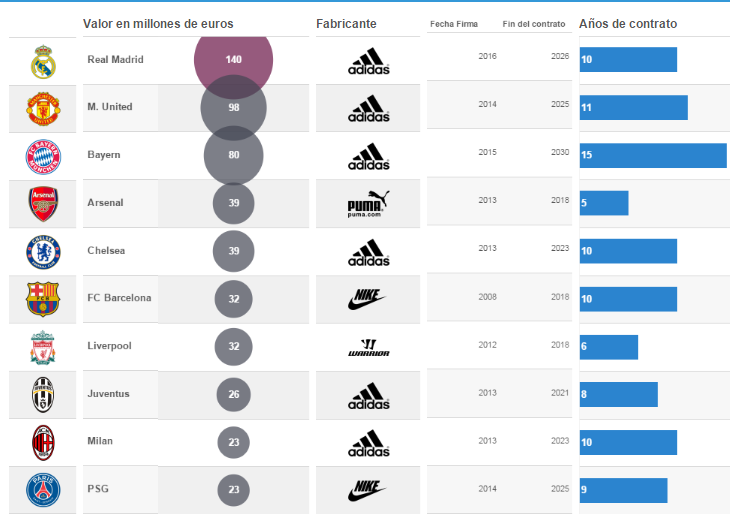Screen dimensions: 730x516
Task: Click the Fabricante column header
Action: pos(346,23)
